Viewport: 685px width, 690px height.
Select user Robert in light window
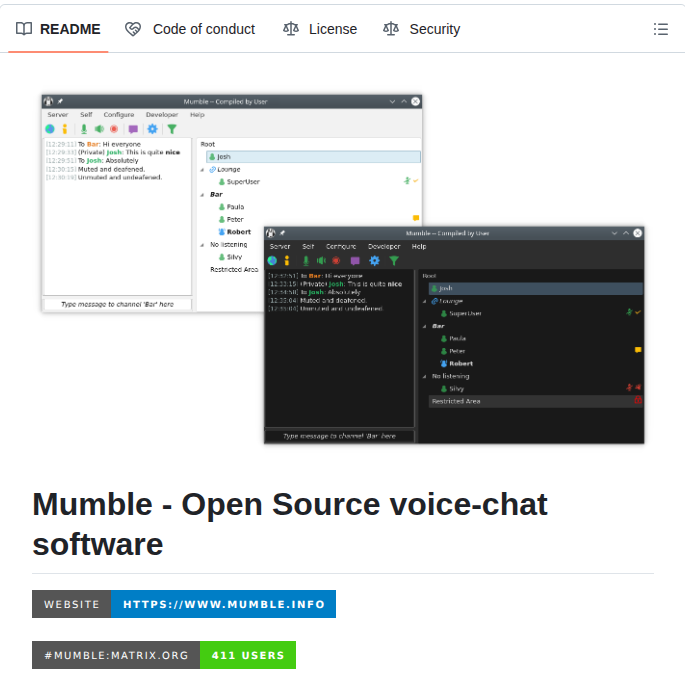tap(235, 232)
